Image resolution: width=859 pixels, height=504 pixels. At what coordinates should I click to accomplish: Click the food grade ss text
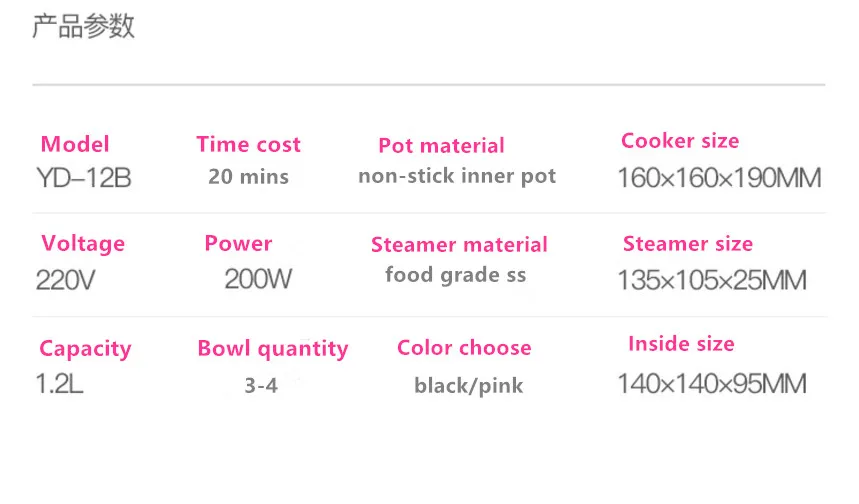point(456,274)
